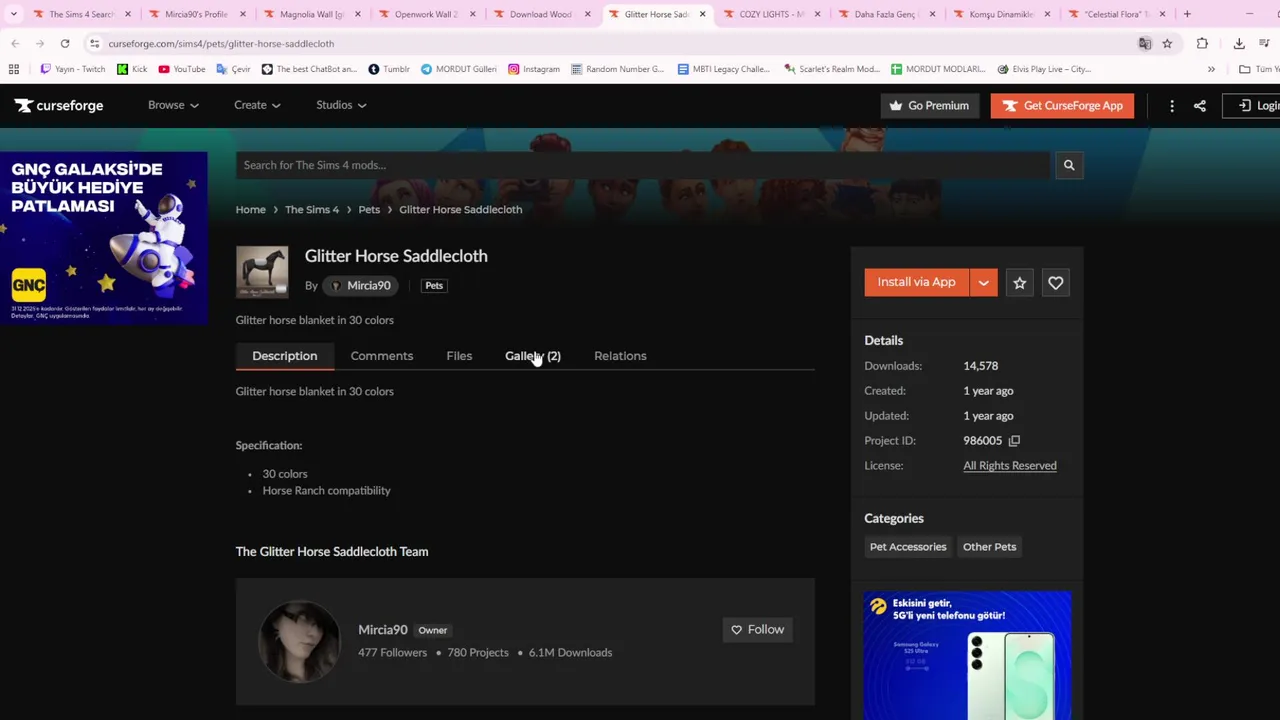1280x720 pixels.
Task: Open MORDUT Gülleri bookmark
Action: [458, 69]
